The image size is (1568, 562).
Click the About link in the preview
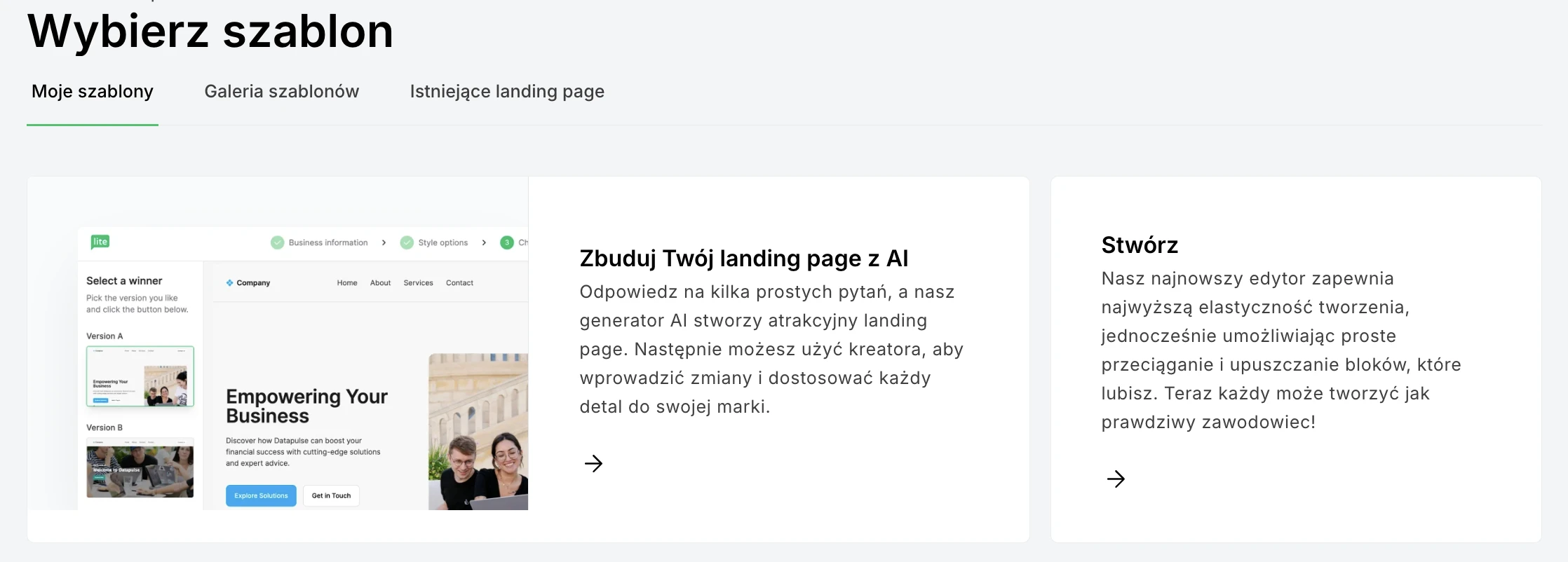click(380, 283)
